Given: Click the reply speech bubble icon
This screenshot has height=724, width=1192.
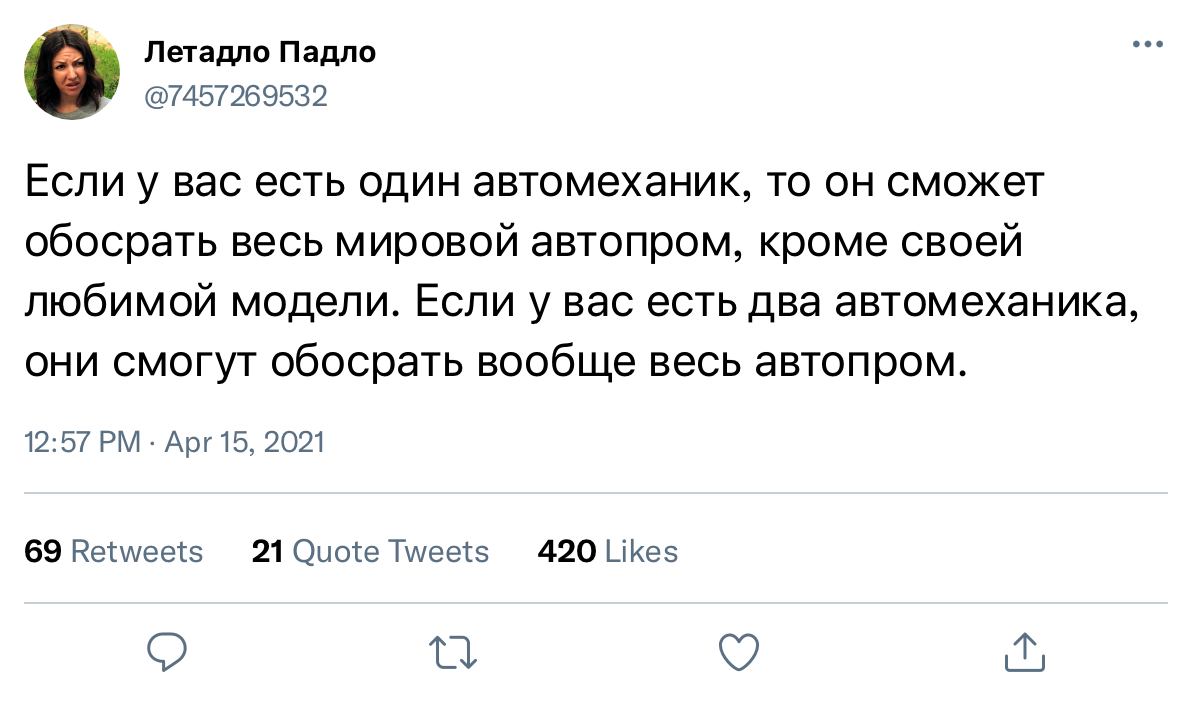Looking at the screenshot, I should pyautogui.click(x=168, y=653).
